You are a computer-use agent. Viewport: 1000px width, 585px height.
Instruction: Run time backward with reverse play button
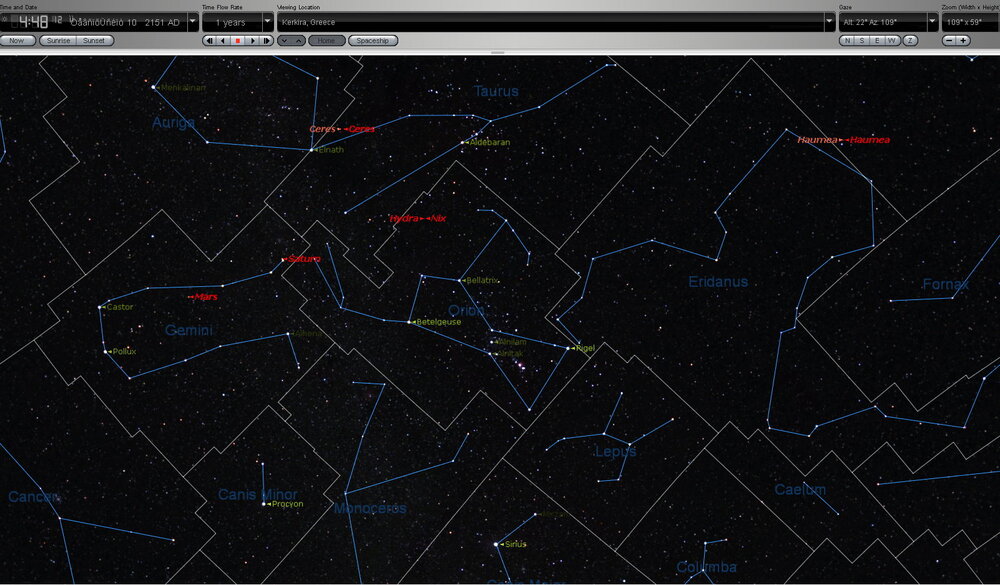tap(223, 41)
